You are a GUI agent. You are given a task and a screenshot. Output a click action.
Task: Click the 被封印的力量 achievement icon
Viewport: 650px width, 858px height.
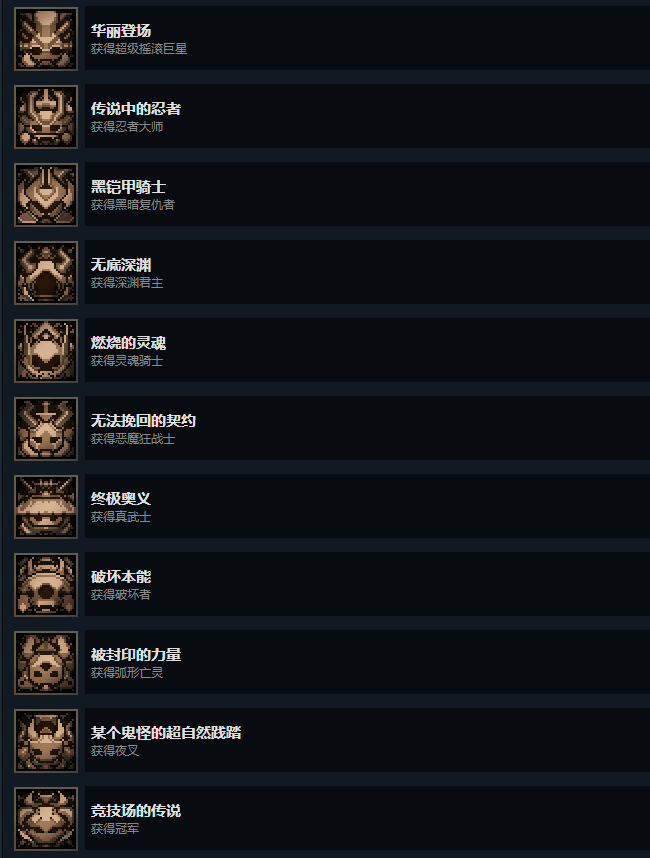coord(46,663)
